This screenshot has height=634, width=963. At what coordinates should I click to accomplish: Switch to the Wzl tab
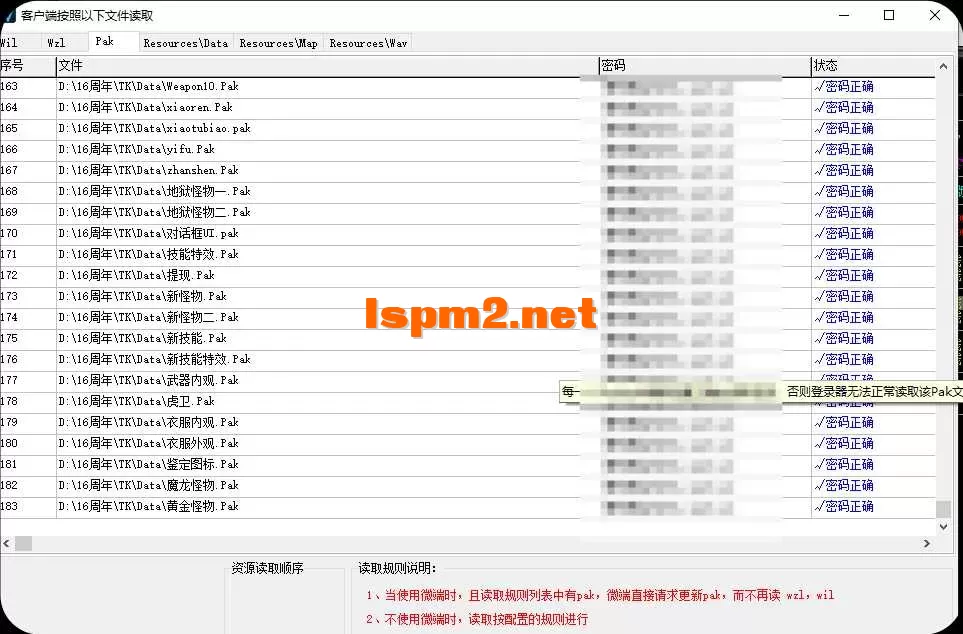60,42
